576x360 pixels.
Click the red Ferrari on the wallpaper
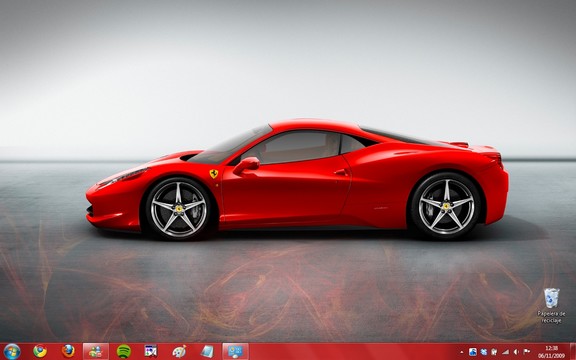click(298, 179)
